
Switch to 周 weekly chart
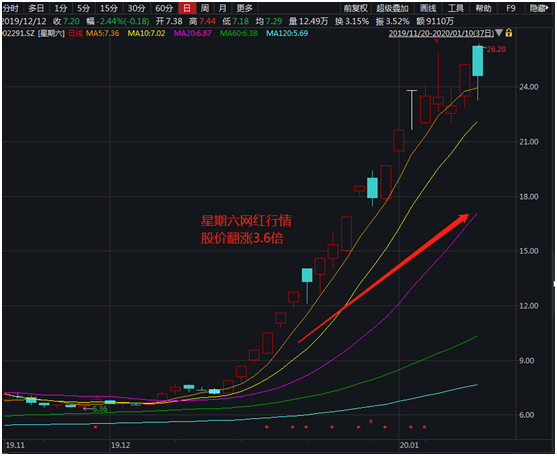[x=205, y=8]
